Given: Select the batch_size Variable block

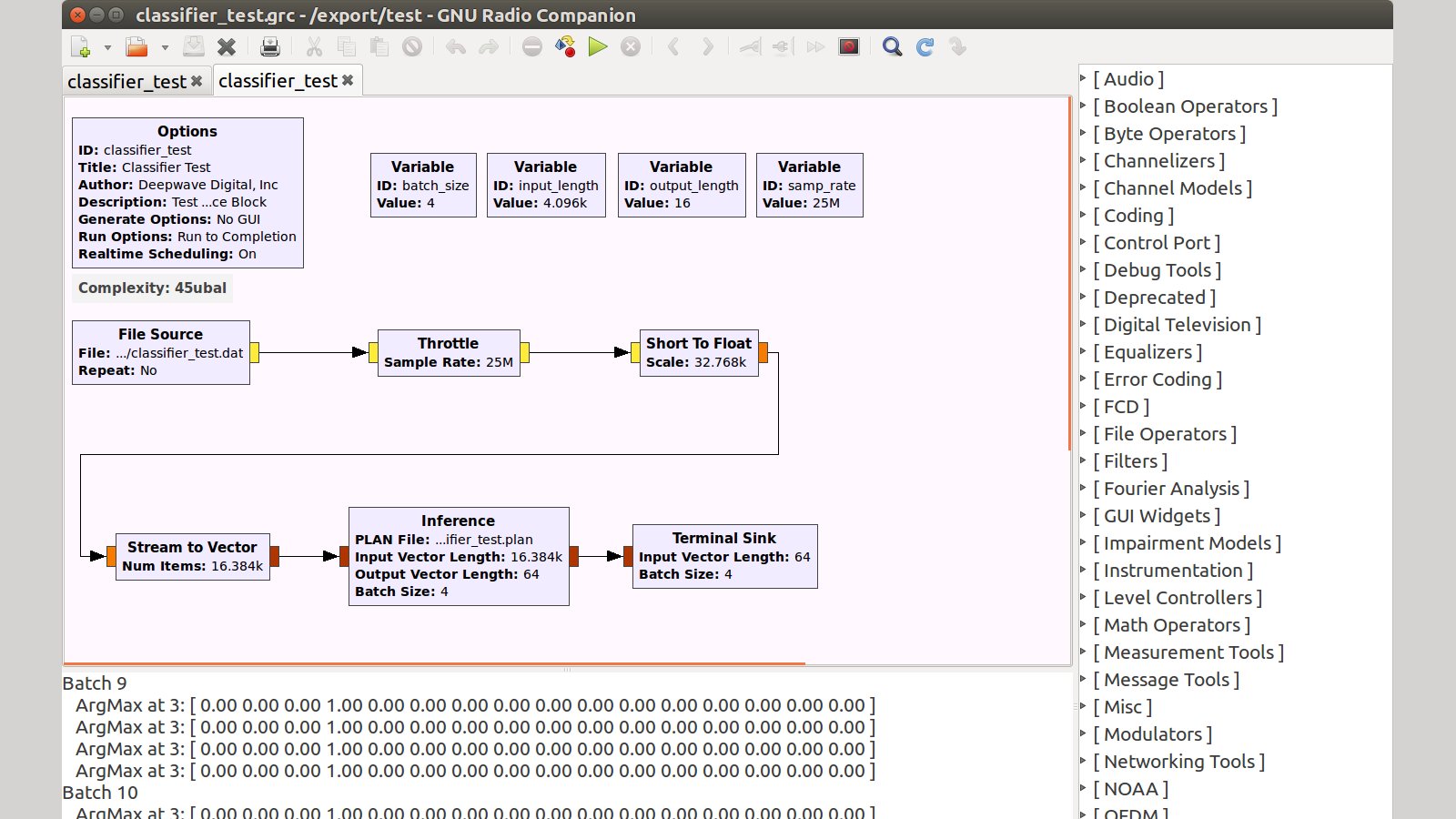Looking at the screenshot, I should tap(423, 185).
